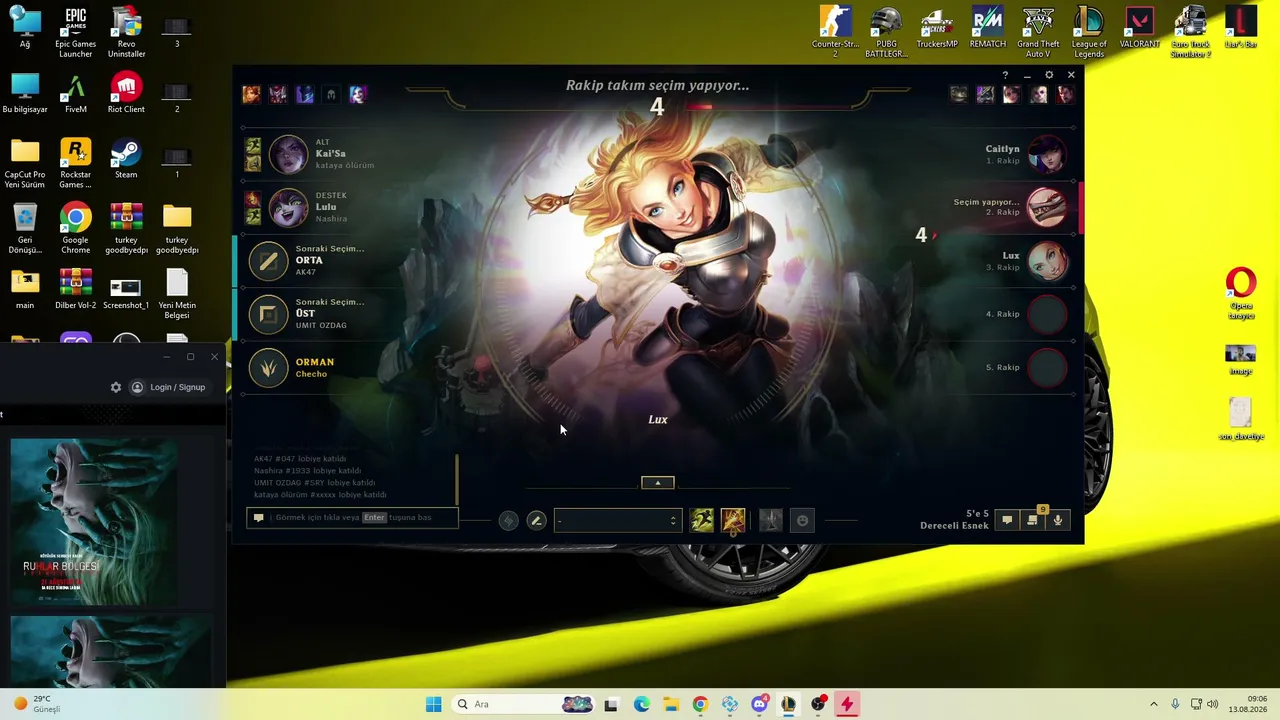The image size is (1280, 720).
Task: Select Lulu support teammate row
Action: click(340, 207)
